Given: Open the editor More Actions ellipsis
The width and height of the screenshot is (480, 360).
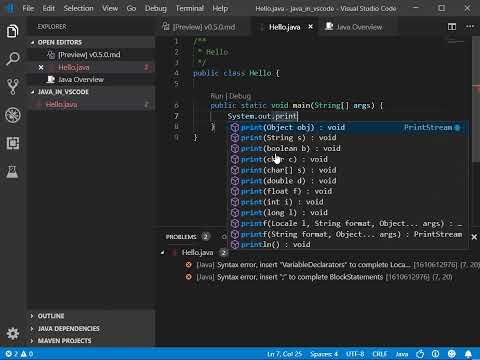Looking at the screenshot, I should coord(470,27).
